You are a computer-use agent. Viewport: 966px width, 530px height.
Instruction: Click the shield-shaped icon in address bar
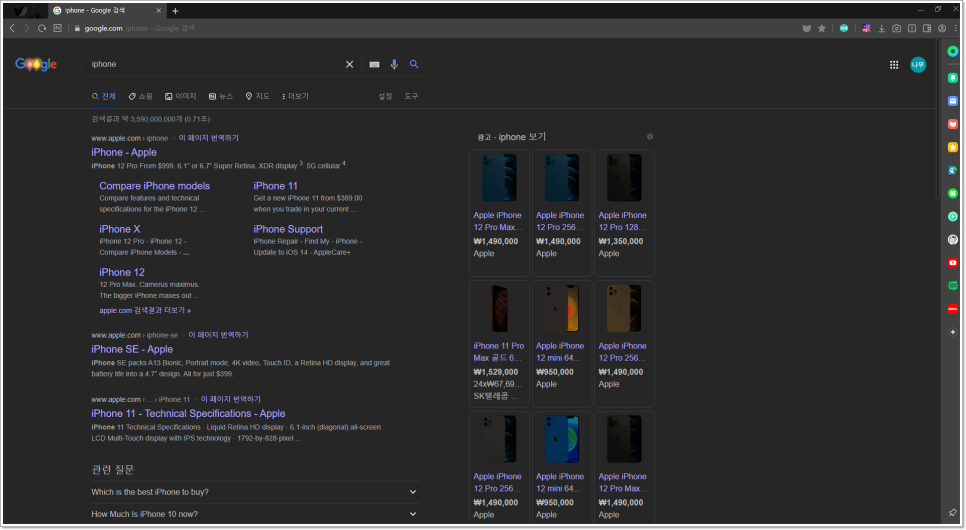tap(806, 28)
